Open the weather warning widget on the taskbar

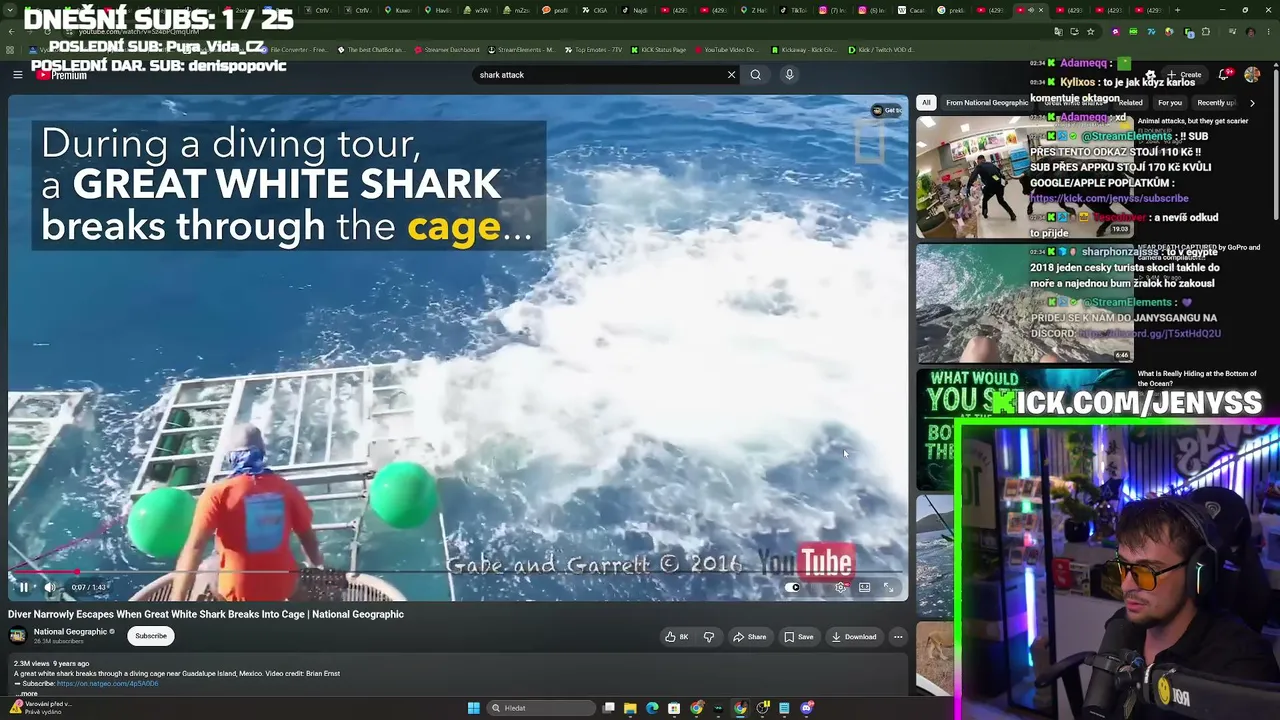click(40, 708)
